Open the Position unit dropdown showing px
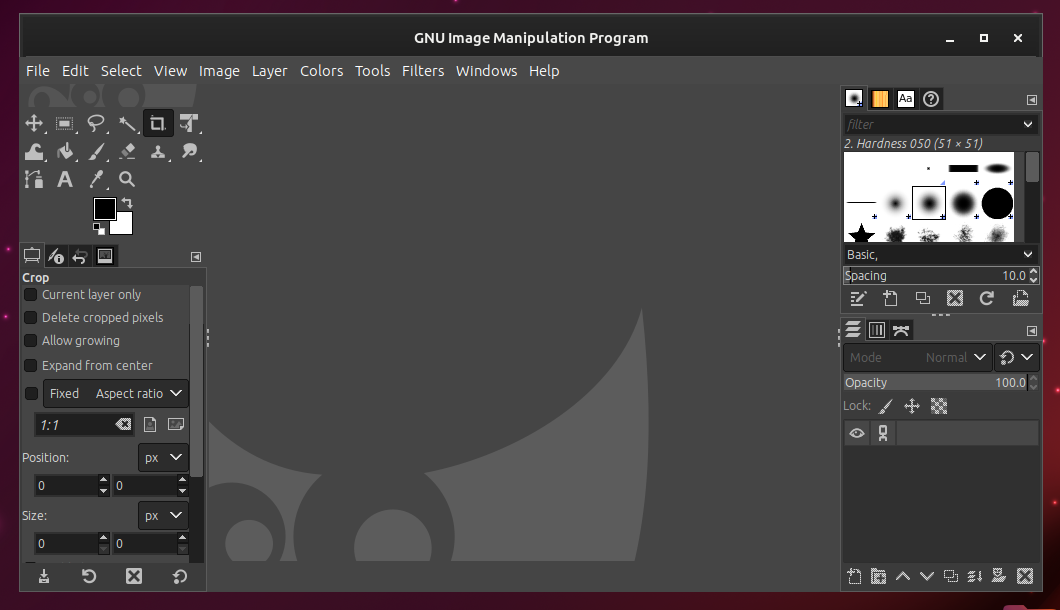The height and width of the screenshot is (610, 1060). pos(163,457)
